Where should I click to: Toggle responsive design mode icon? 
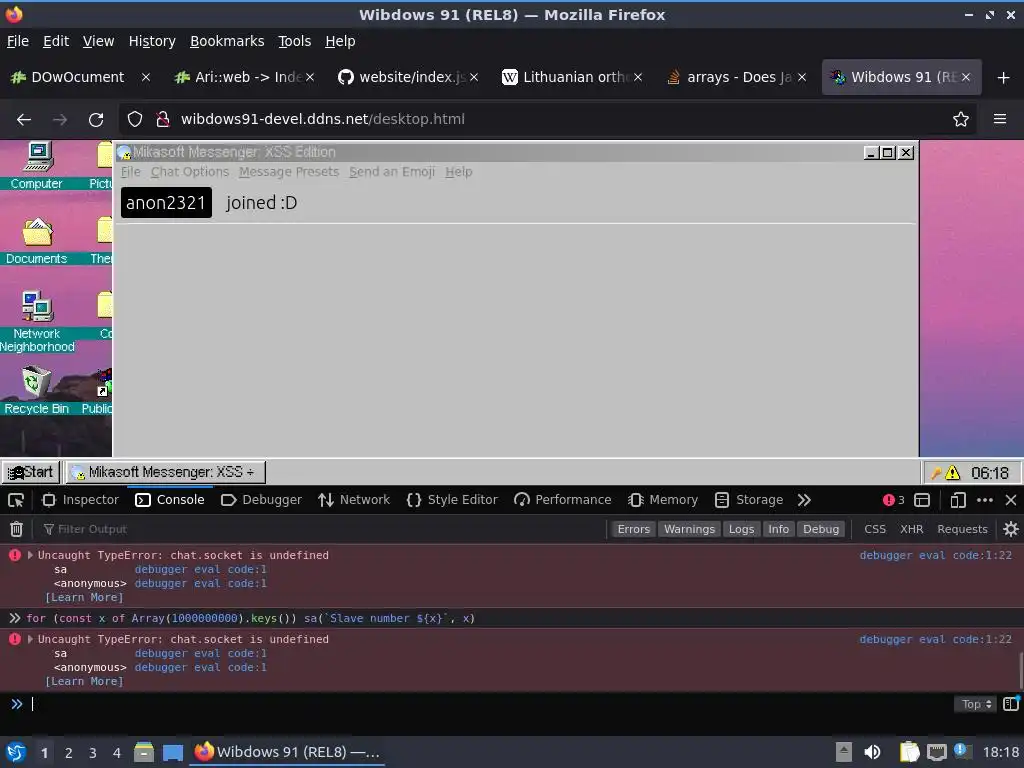(957, 500)
